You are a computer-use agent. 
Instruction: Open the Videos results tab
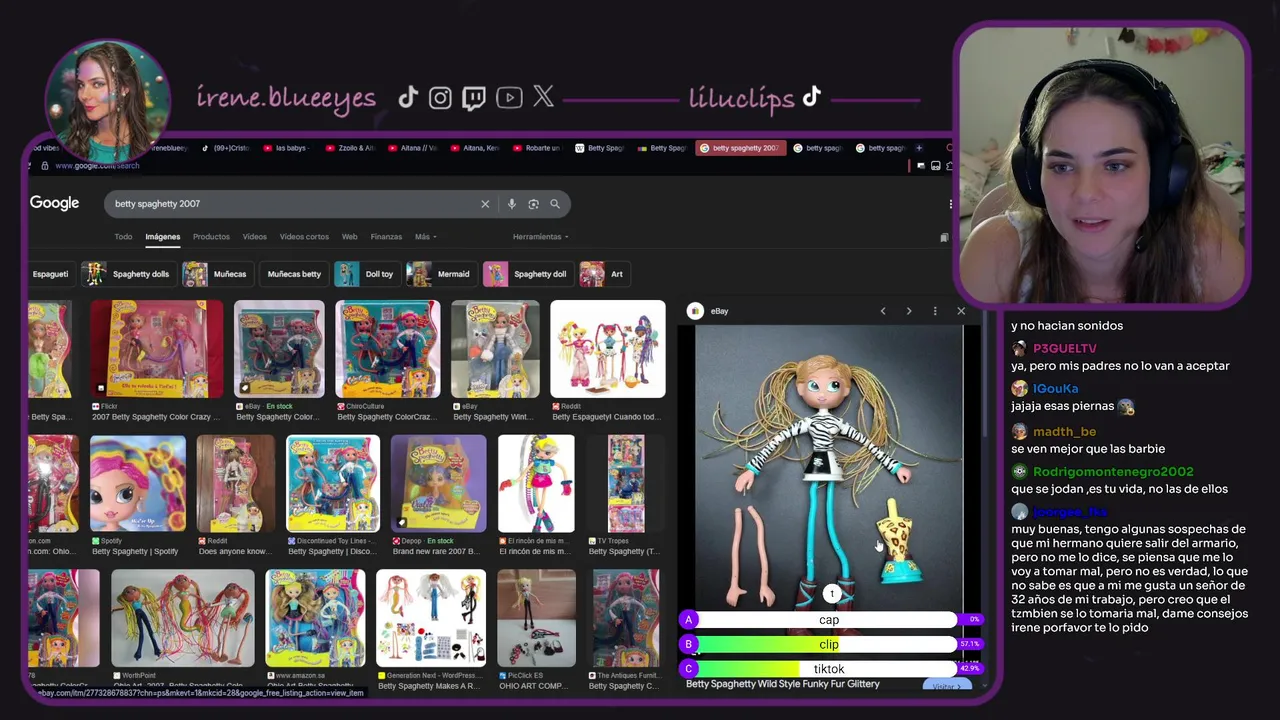click(254, 237)
